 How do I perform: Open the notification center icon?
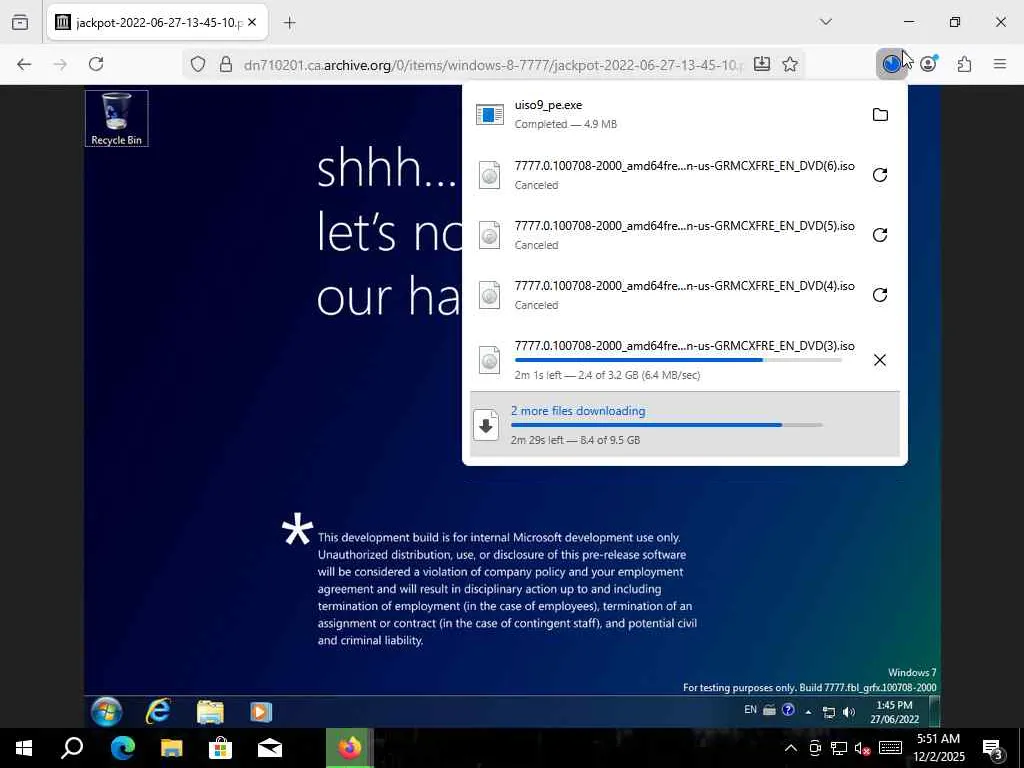[x=993, y=748]
